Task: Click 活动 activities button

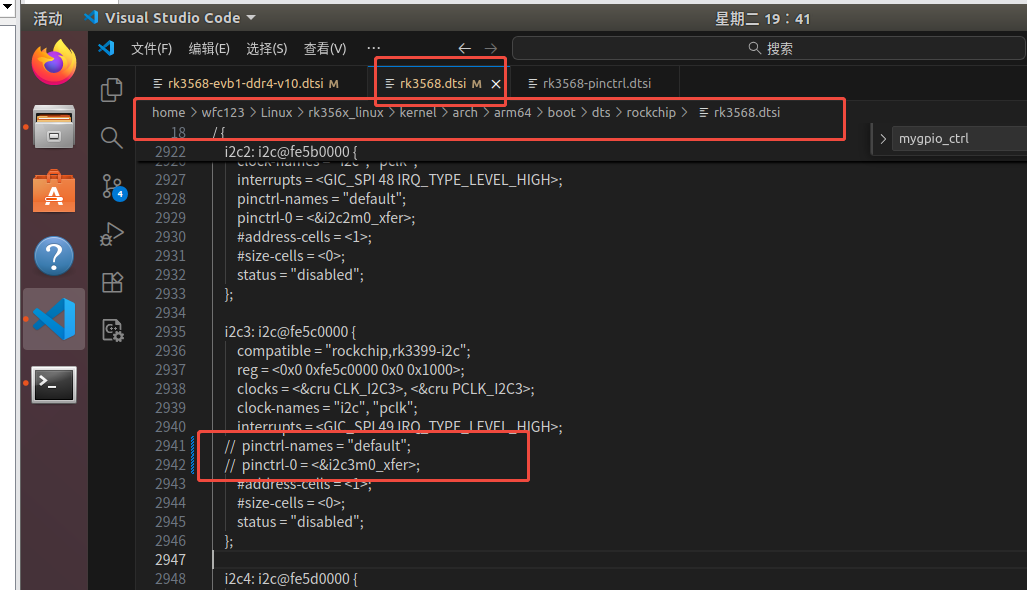Action: tap(47, 18)
